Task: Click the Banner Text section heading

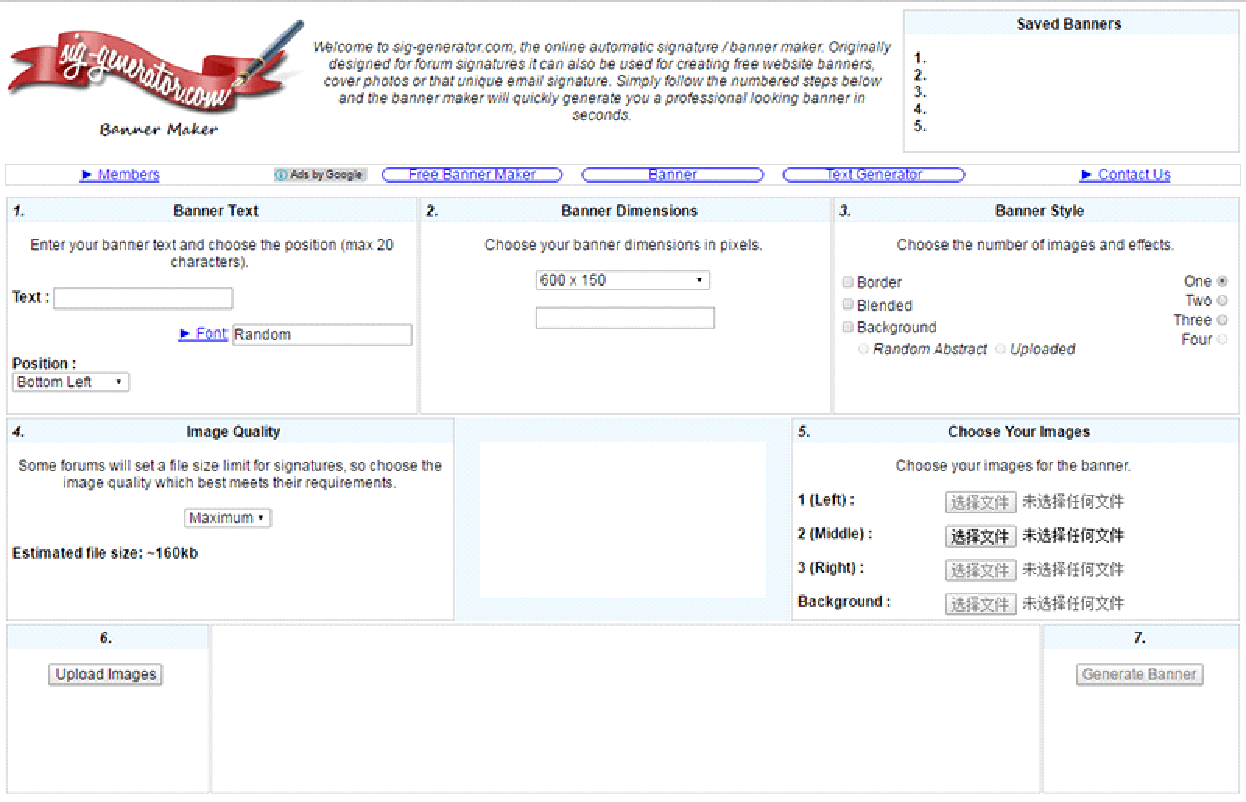Action: point(216,211)
